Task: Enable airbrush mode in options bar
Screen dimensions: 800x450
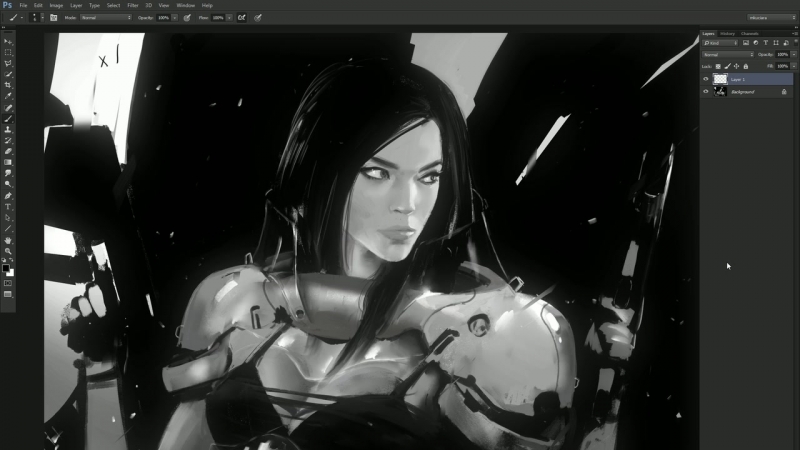Action: 241,17
